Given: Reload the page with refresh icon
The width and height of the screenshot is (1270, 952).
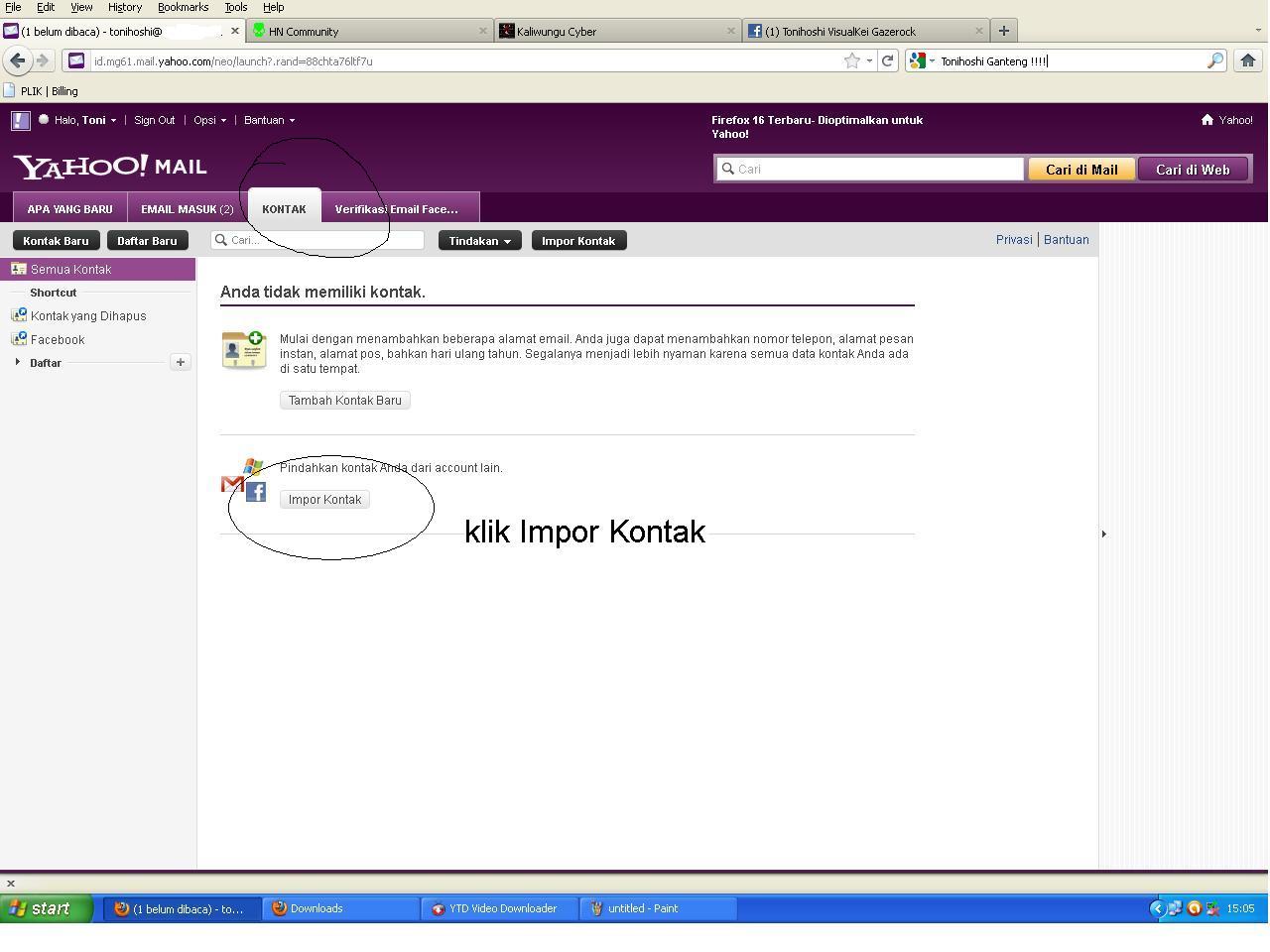Looking at the screenshot, I should [888, 60].
